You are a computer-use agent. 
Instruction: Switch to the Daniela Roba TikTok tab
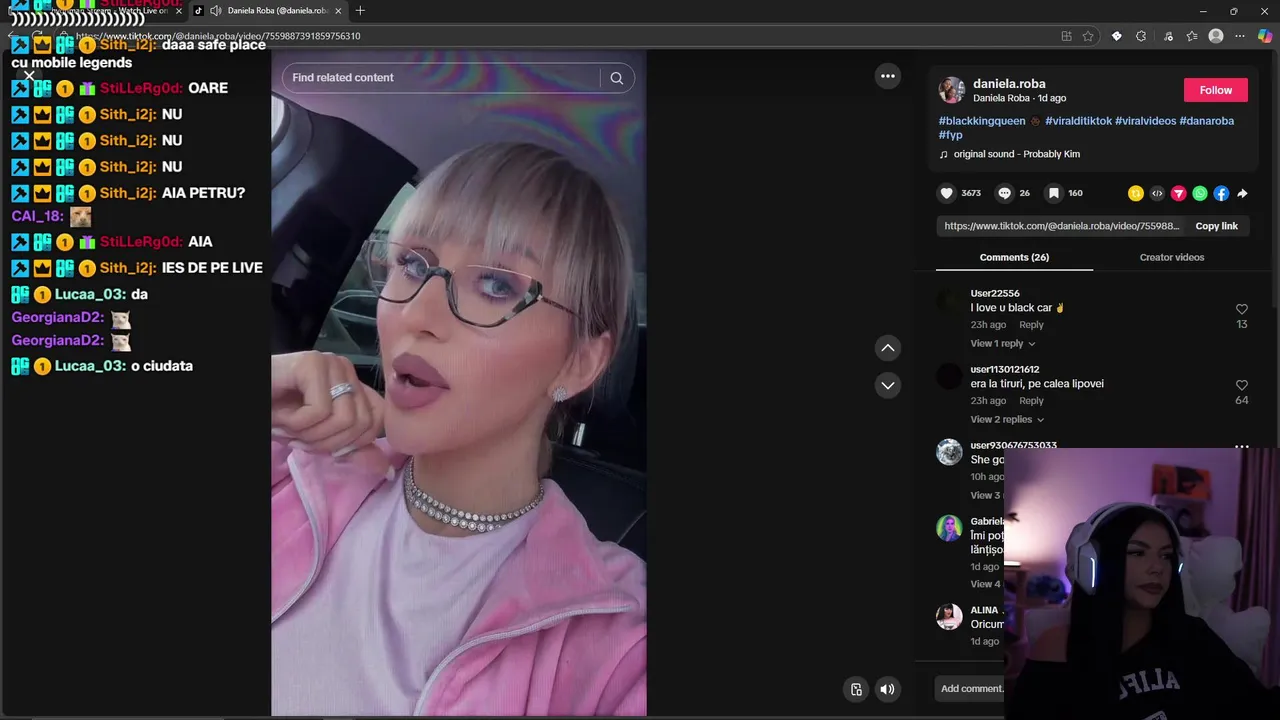[268, 11]
